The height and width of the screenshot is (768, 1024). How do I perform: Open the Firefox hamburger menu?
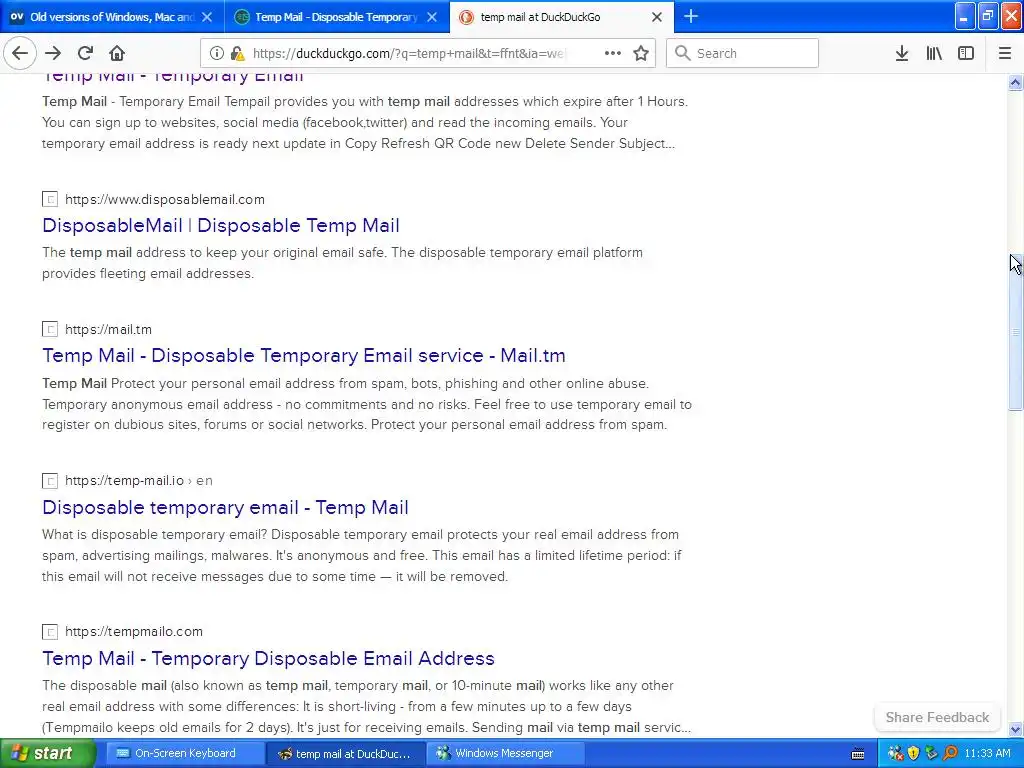point(1005,54)
